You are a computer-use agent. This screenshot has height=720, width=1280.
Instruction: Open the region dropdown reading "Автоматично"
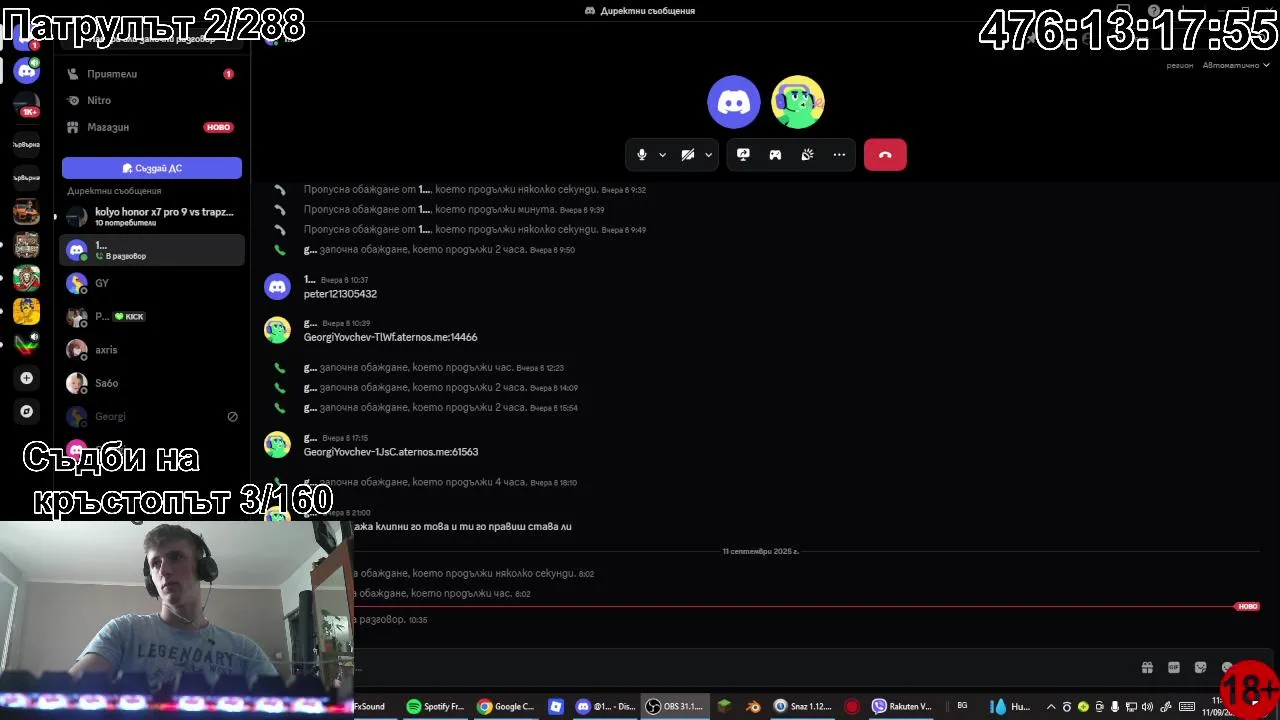coord(1236,65)
